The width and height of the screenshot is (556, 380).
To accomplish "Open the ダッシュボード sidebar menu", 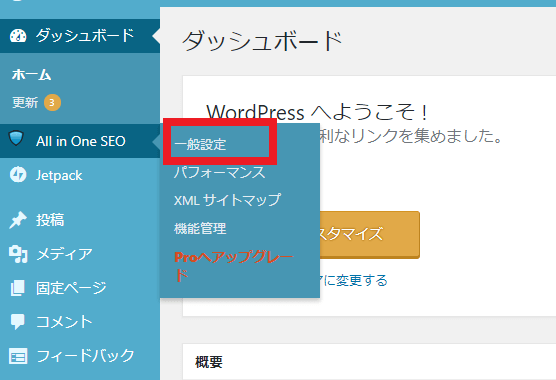I will click(80, 36).
